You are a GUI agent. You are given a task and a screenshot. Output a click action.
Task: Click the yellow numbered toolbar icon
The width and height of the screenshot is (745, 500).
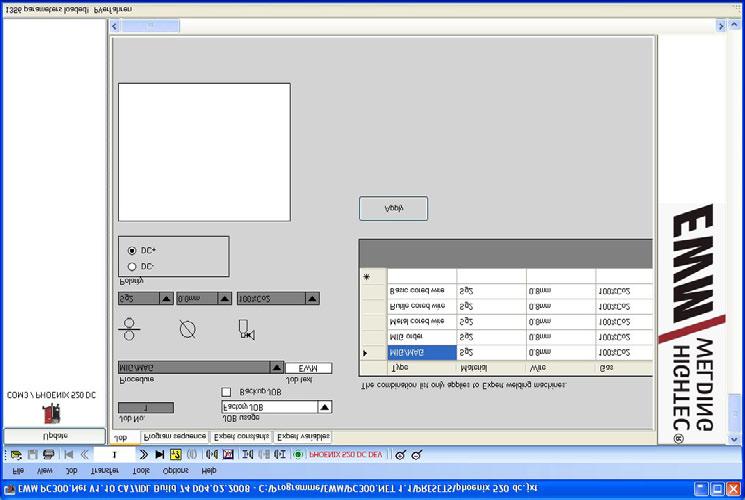(175, 455)
